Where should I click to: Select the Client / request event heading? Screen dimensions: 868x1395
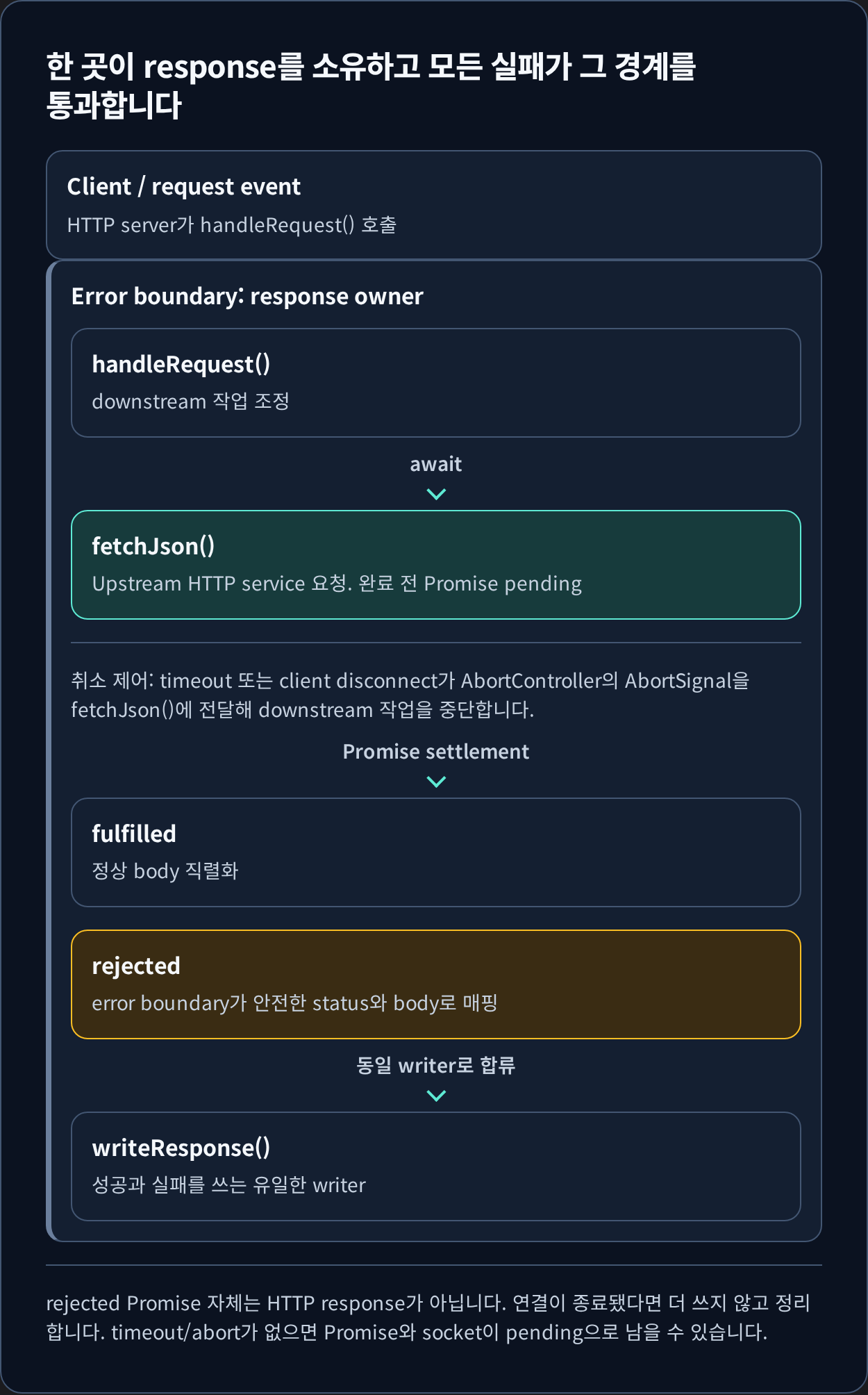click(183, 186)
